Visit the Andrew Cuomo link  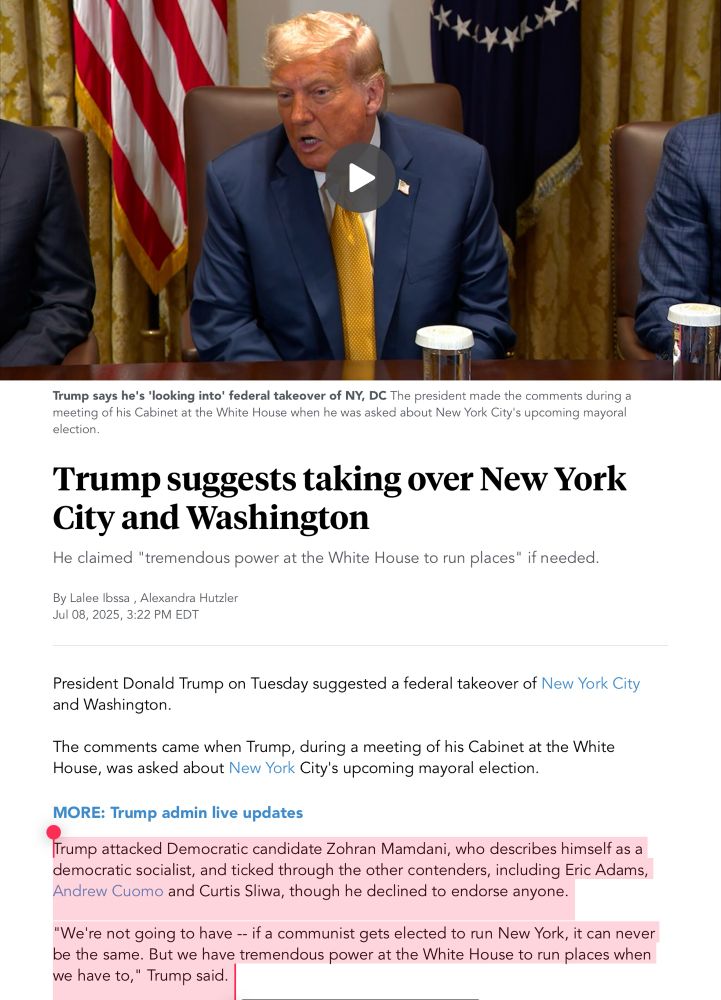click(108, 891)
